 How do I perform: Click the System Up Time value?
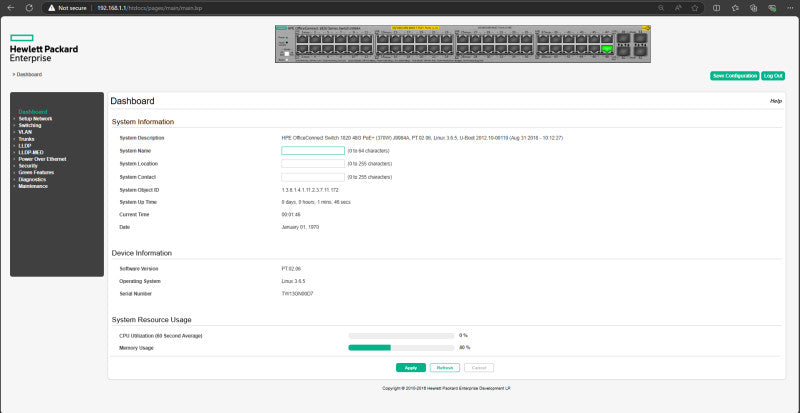[316, 202]
